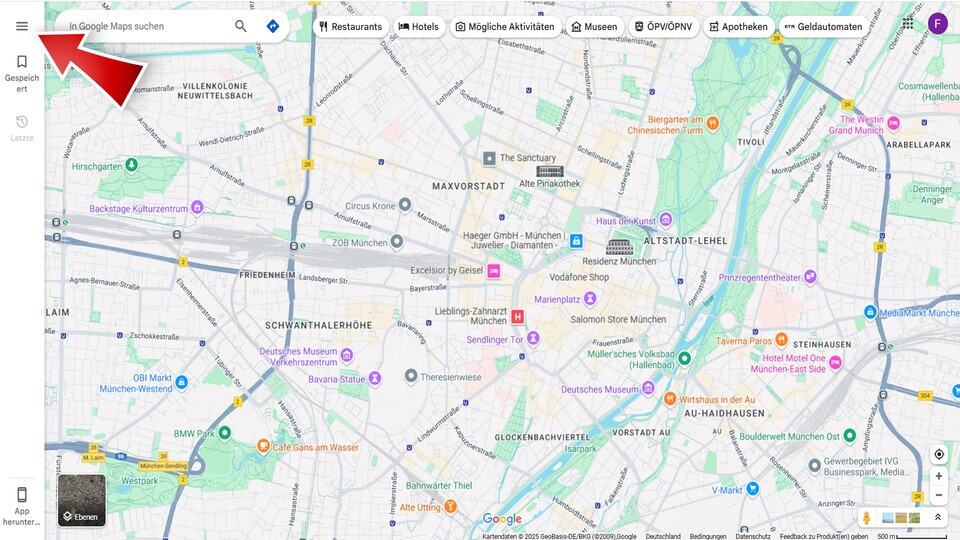Viewport: 960px width, 540px height.
Task: Select the Marienplatz map marker
Action: [x=590, y=298]
